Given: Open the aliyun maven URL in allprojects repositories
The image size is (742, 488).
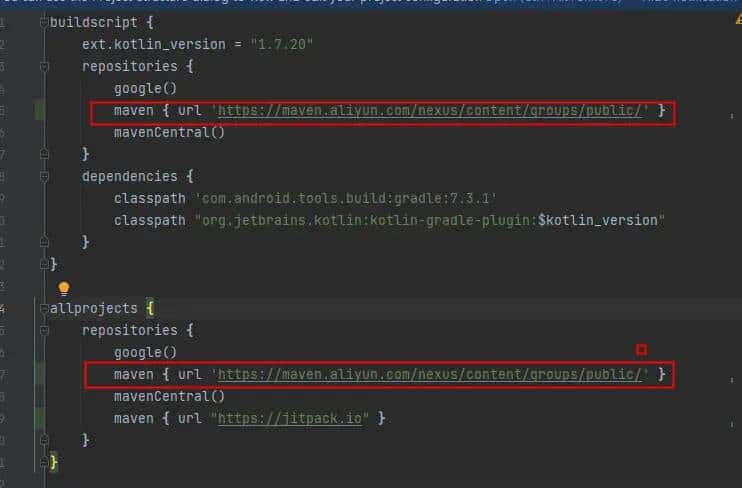Looking at the screenshot, I should [x=430, y=374].
